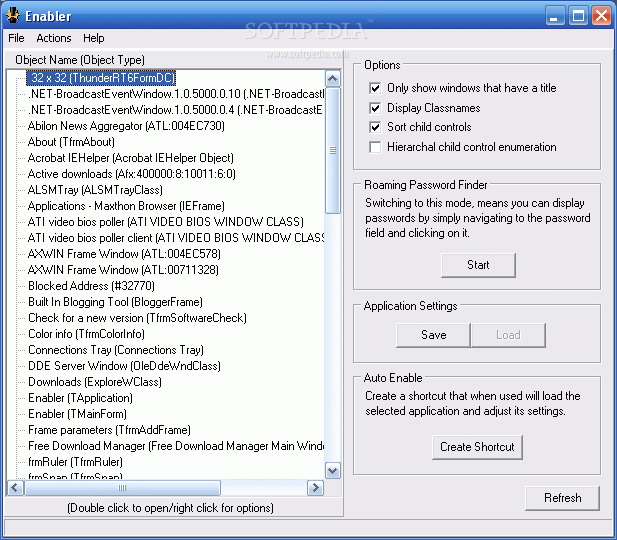Select AXWIN Frame Window (ATL:00711328)
This screenshot has width=617, height=540.
tap(123, 270)
